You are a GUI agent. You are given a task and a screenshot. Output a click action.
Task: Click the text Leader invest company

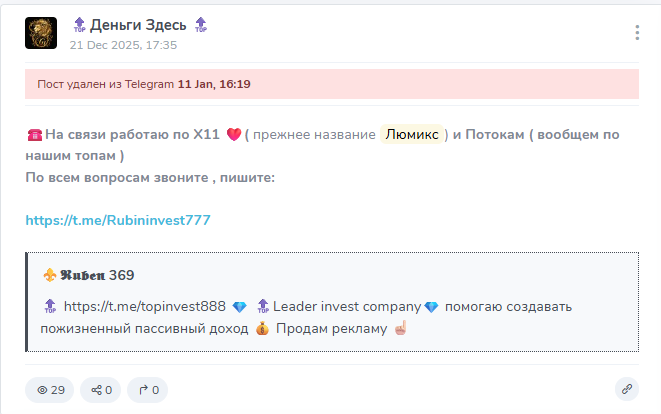[x=347, y=306]
